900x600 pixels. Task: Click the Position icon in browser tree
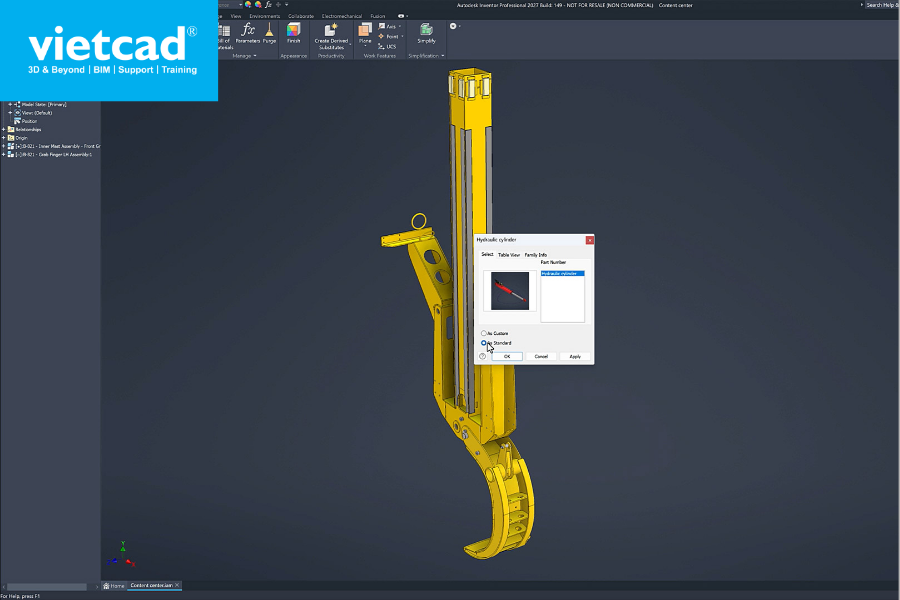click(x=17, y=121)
